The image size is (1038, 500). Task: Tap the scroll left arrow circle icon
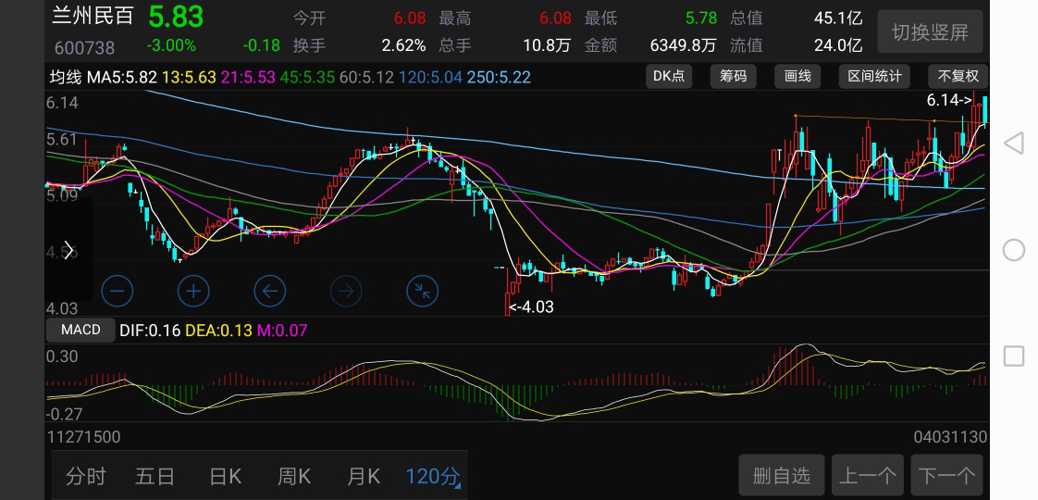270,291
